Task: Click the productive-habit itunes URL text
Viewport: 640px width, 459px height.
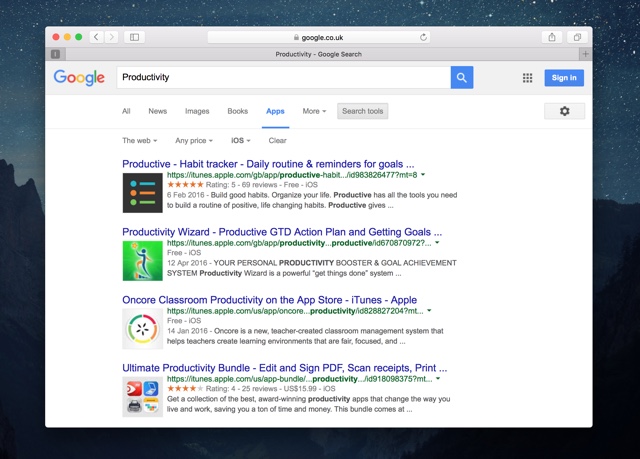Action: tap(292, 175)
